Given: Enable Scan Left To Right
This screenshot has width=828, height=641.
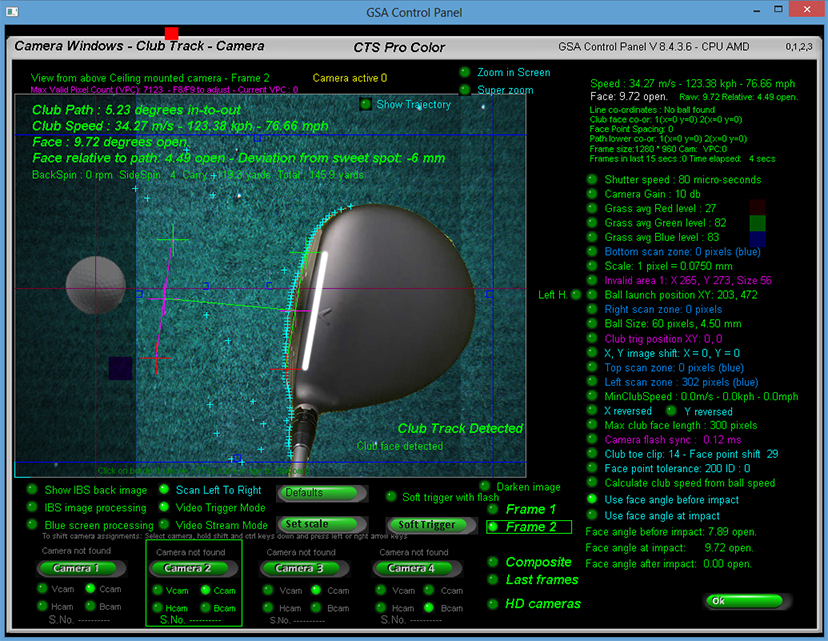Looking at the screenshot, I should click(164, 490).
